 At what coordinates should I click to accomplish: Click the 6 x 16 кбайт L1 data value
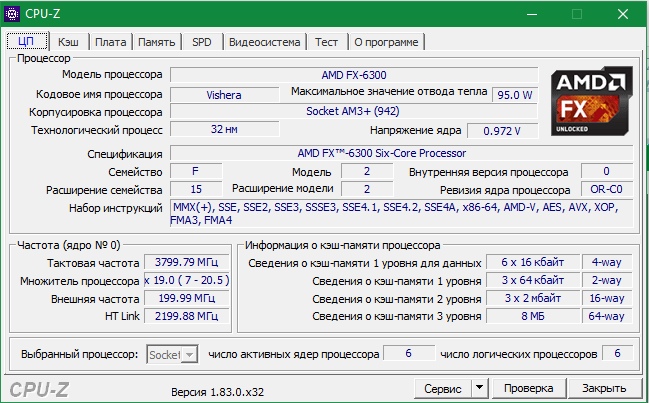pyautogui.click(x=532, y=262)
